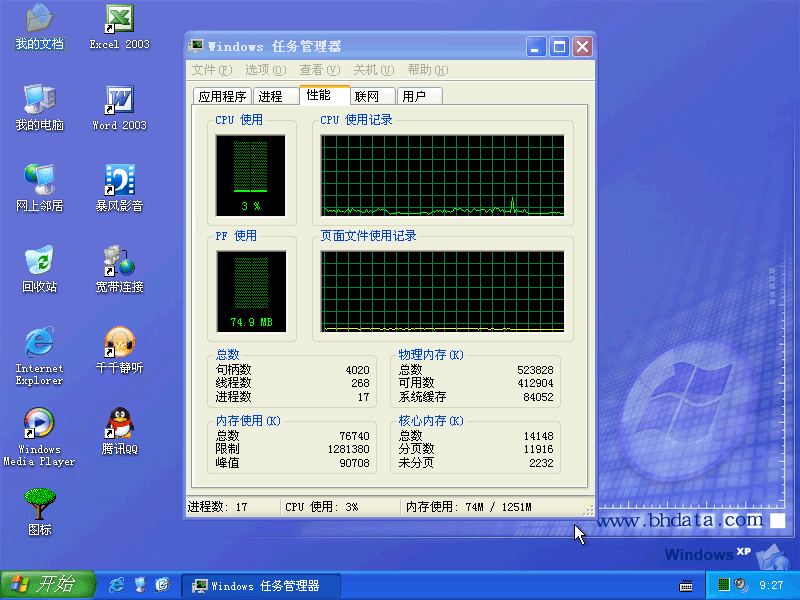Click the 句柄数 value 4020
Viewport: 800px width, 600px height.
pyautogui.click(x=357, y=370)
